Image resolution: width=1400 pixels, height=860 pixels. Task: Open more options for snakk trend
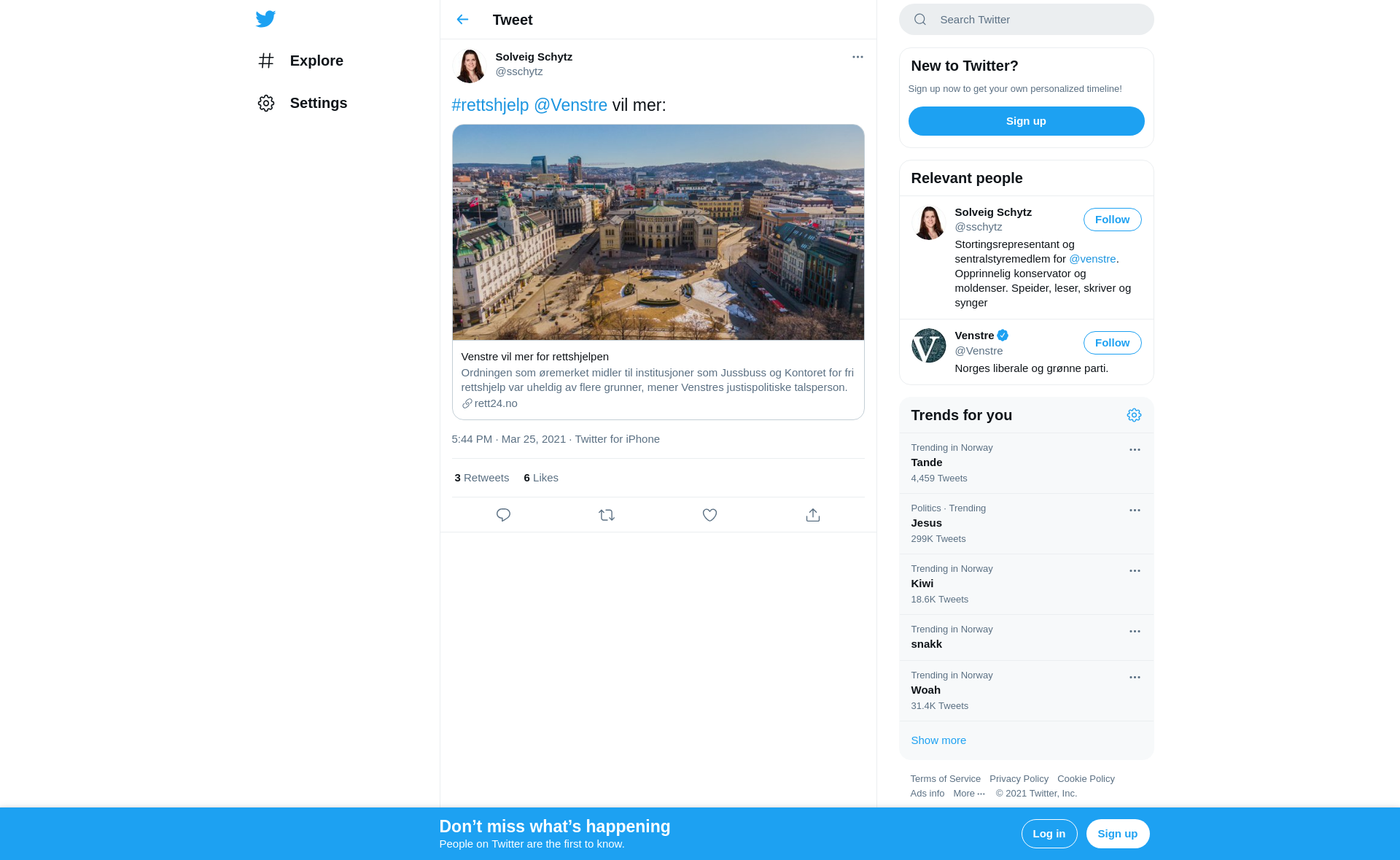[1135, 632]
